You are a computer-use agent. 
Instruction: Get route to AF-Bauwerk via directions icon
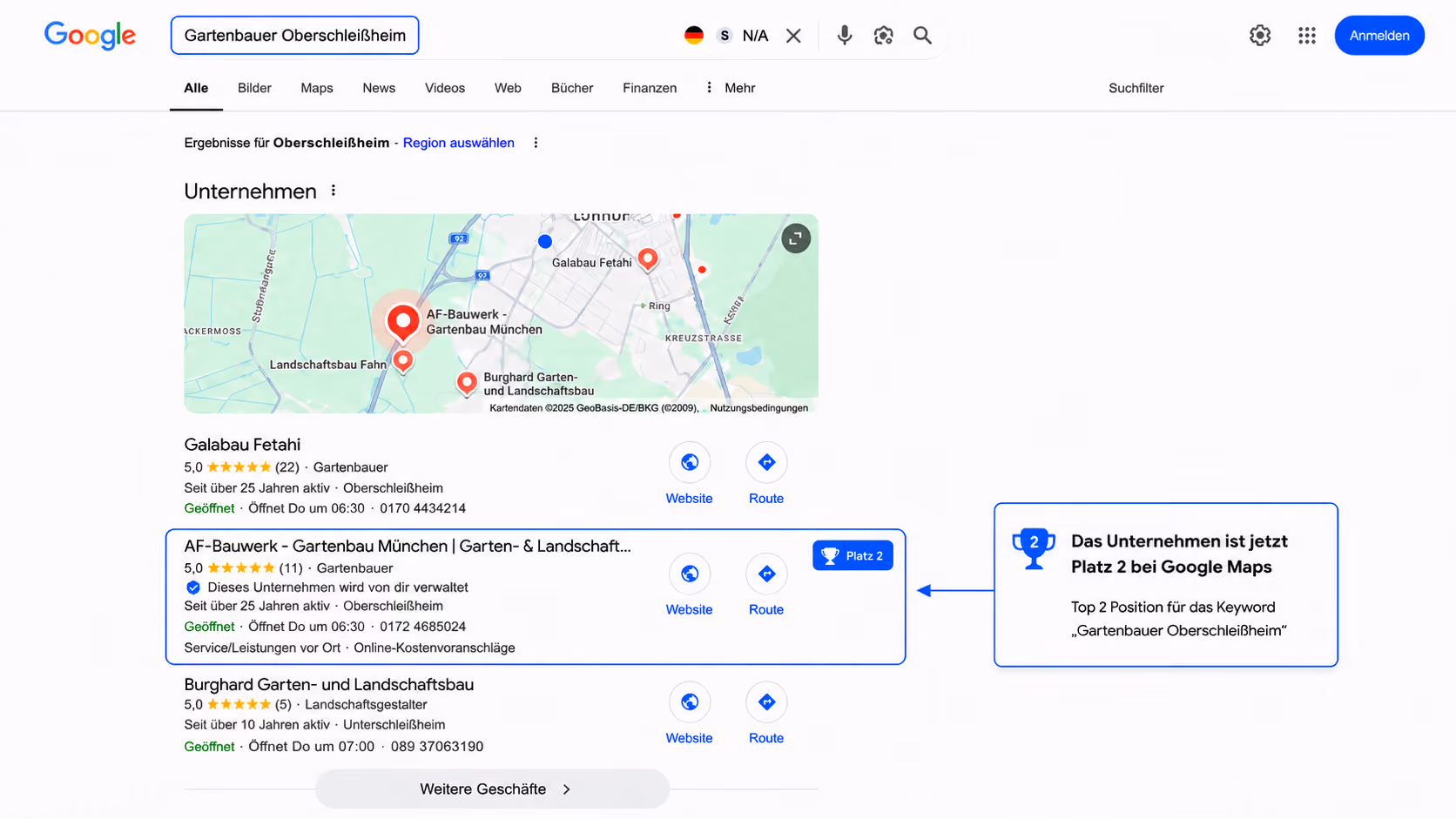tap(766, 574)
